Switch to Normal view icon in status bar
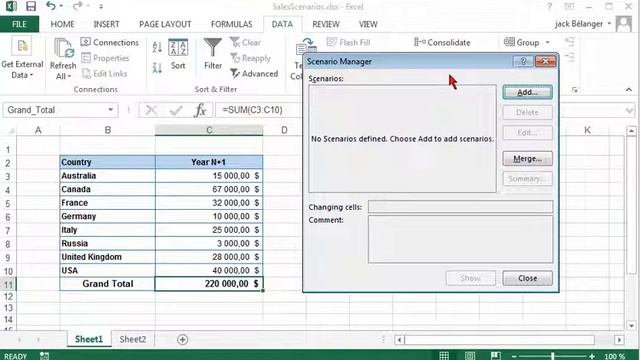 (x=444, y=356)
